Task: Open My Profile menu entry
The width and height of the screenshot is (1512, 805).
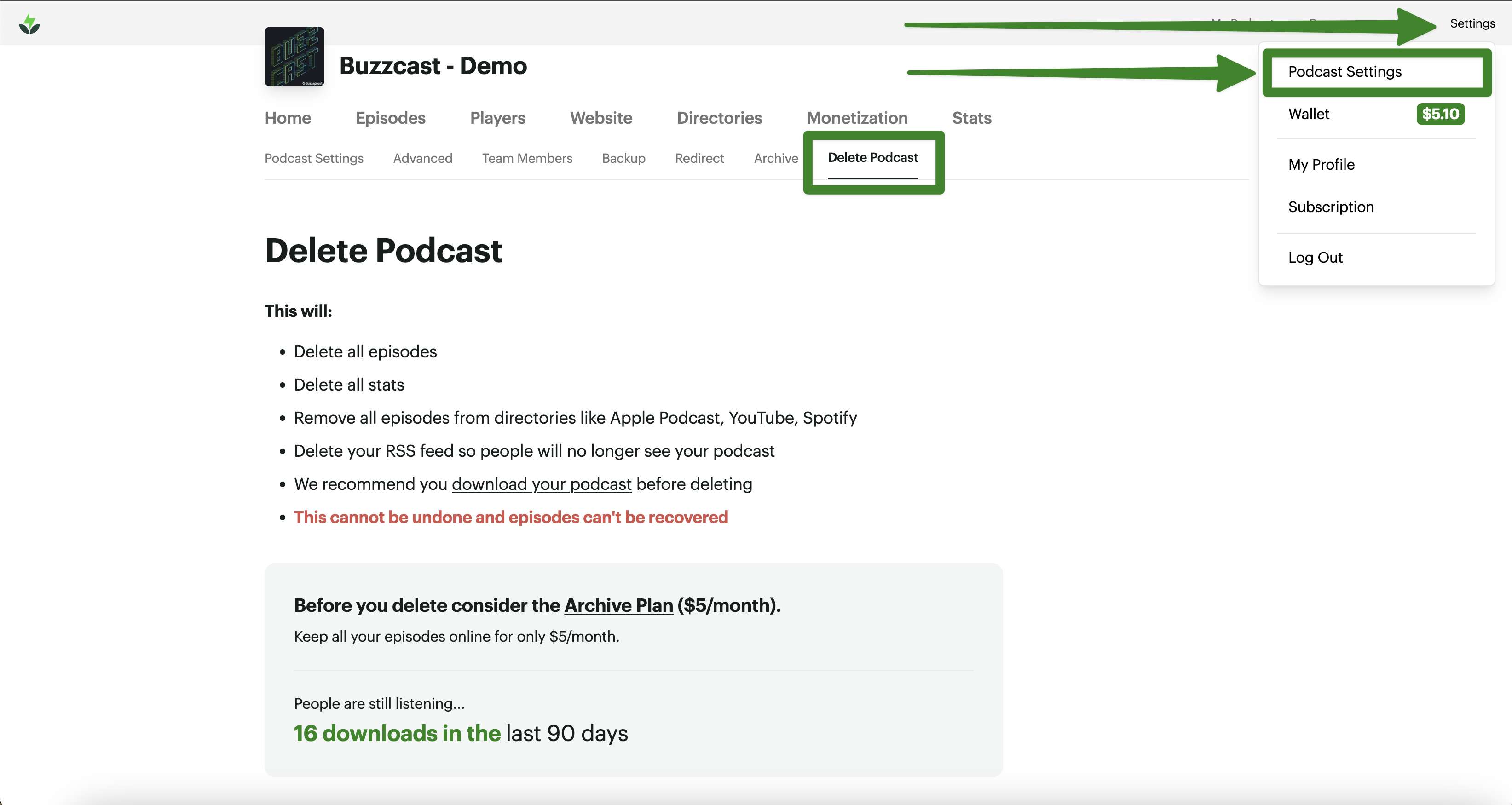Action: tap(1321, 164)
